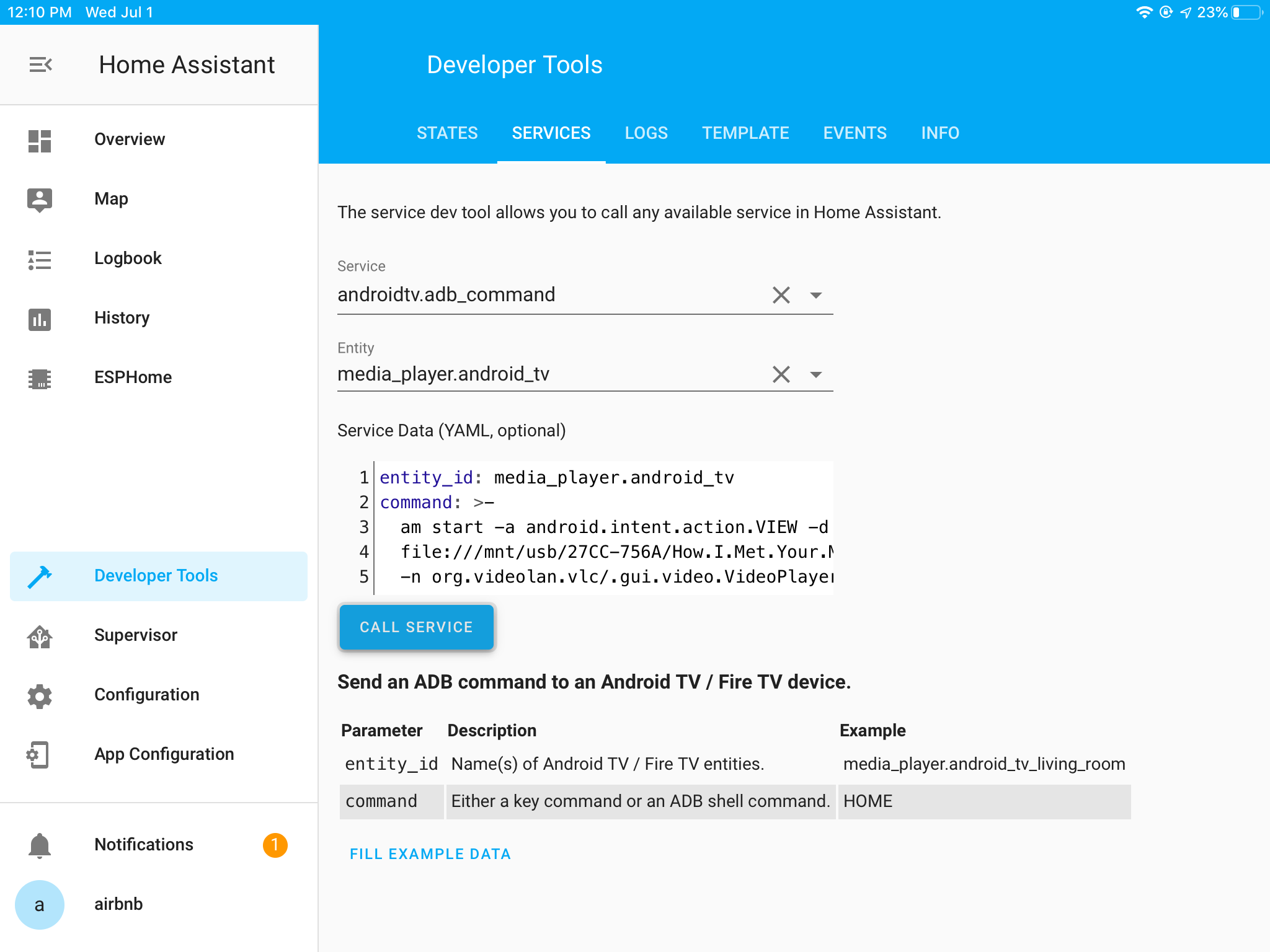This screenshot has height=952, width=1270.
Task: Switch to the STATES tab
Action: pyautogui.click(x=447, y=133)
